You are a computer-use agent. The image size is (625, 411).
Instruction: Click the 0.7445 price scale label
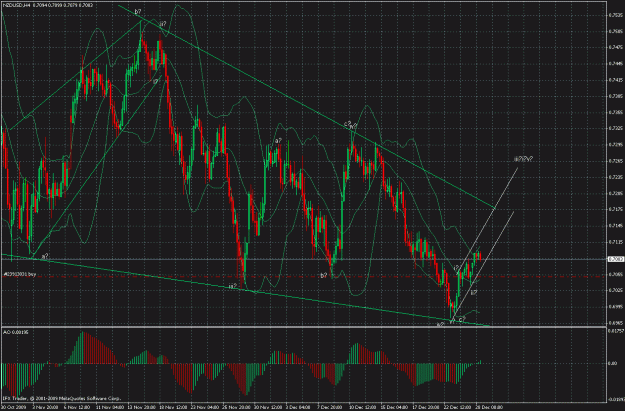coord(615,64)
